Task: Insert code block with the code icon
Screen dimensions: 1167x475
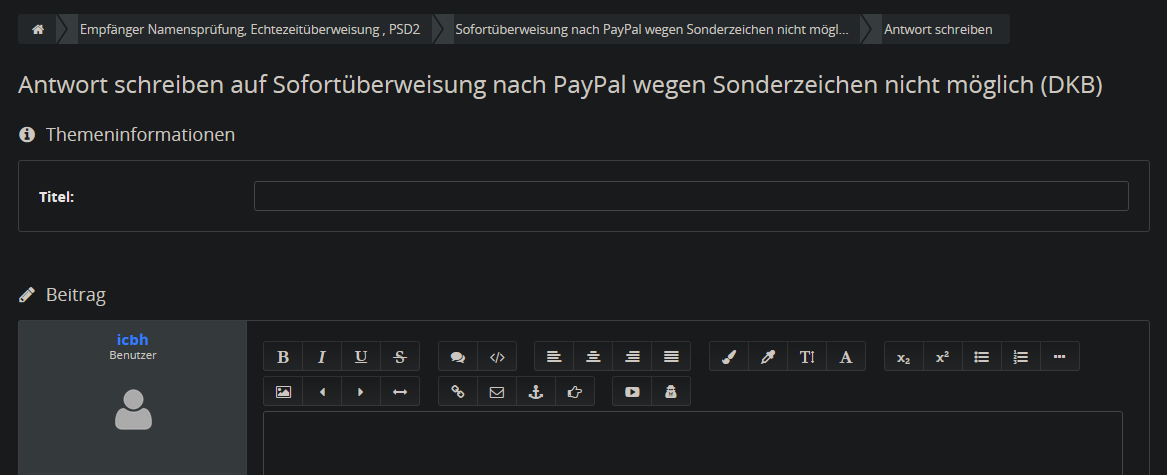Action: click(497, 357)
